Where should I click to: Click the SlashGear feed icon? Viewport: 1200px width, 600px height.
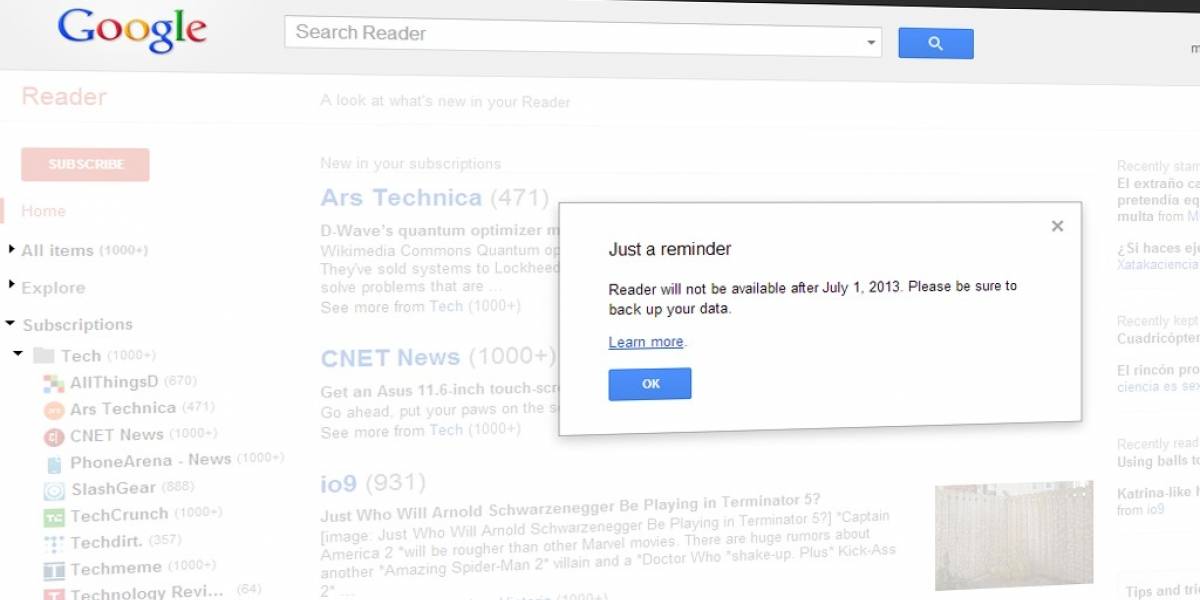[54, 491]
